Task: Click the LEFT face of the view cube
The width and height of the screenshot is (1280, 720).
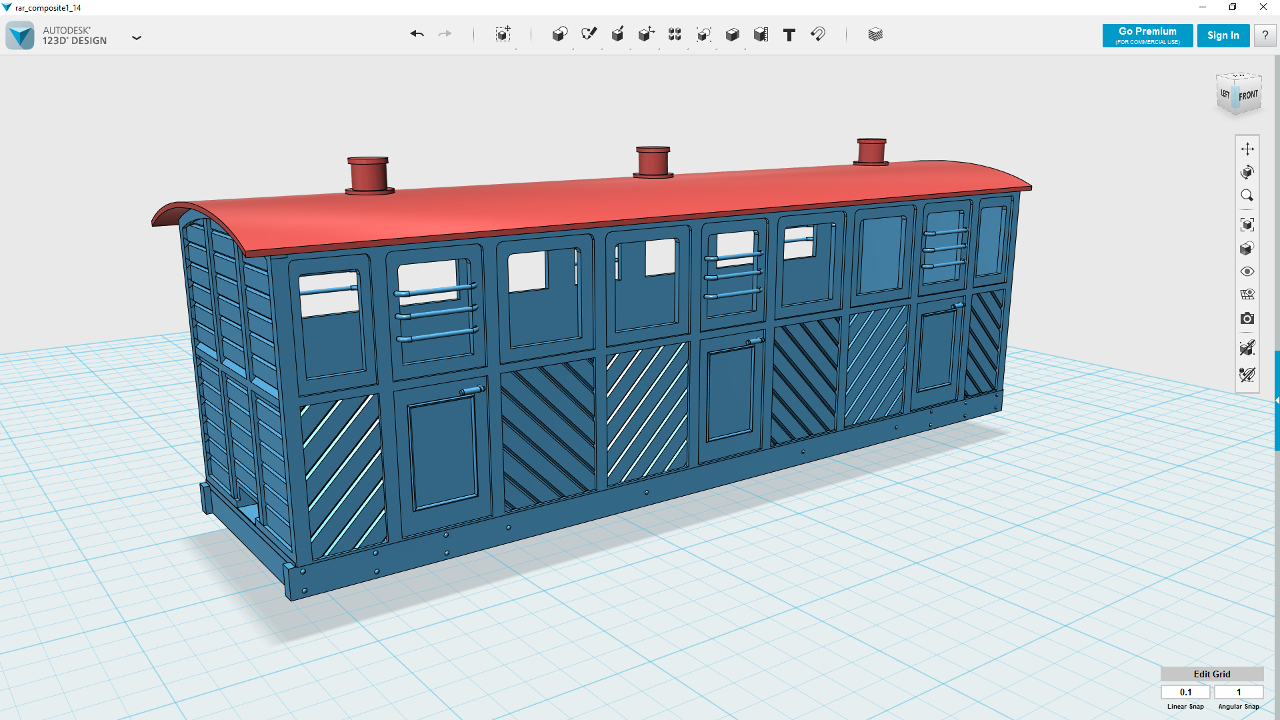Action: click(1225, 94)
